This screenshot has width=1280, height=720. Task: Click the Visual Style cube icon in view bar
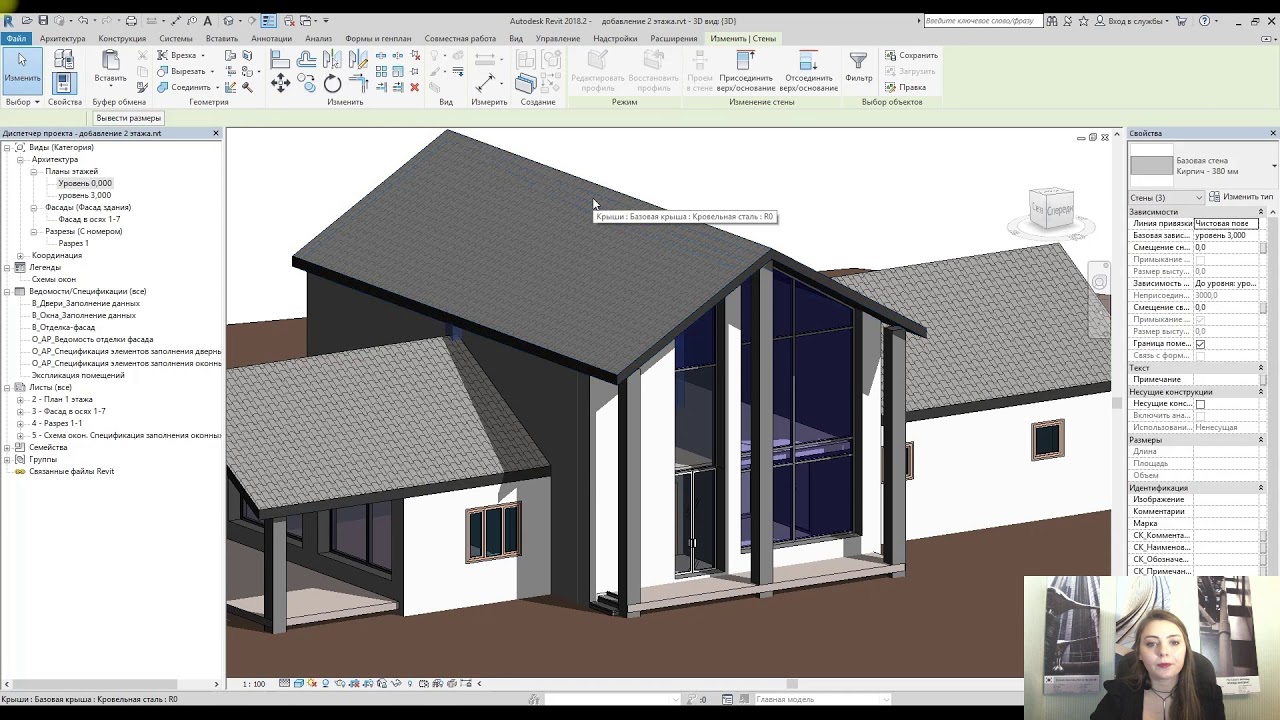[298, 684]
